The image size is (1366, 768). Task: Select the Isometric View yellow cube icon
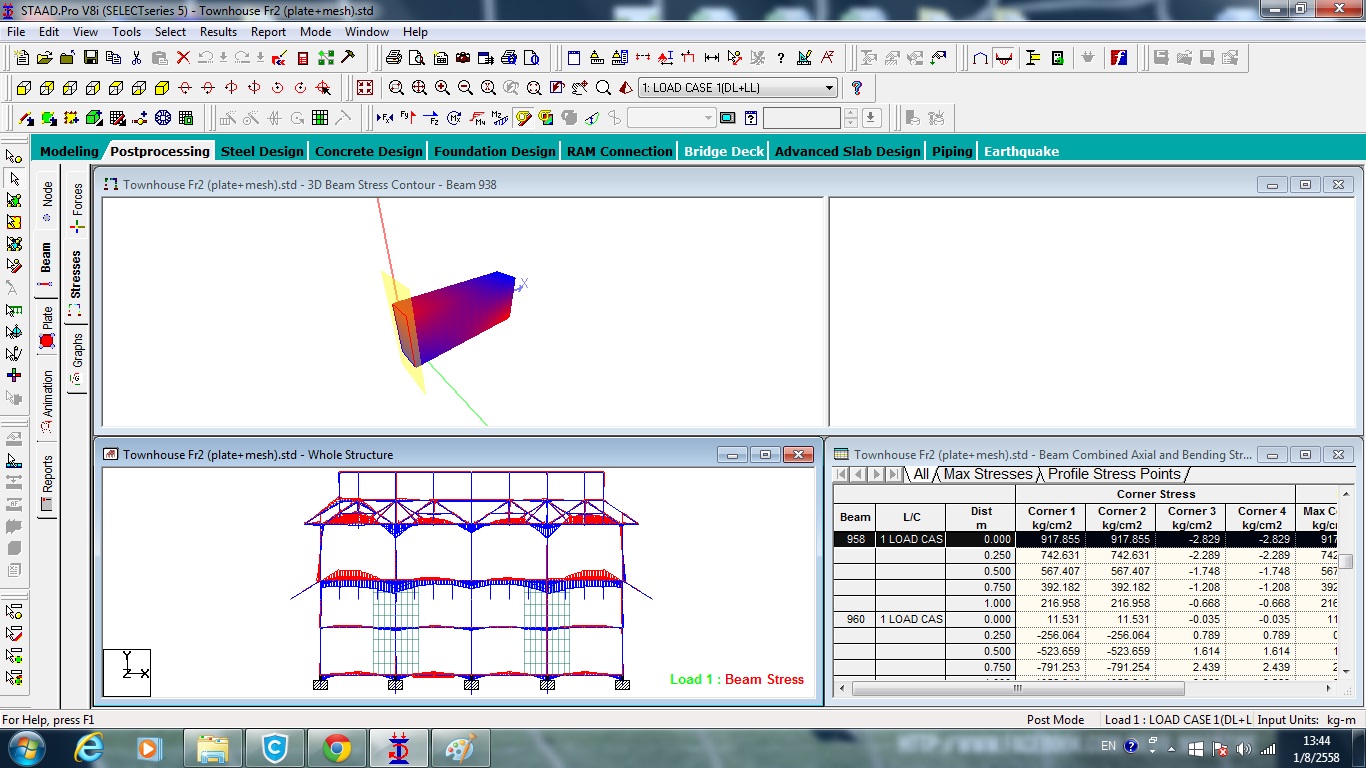point(161,87)
